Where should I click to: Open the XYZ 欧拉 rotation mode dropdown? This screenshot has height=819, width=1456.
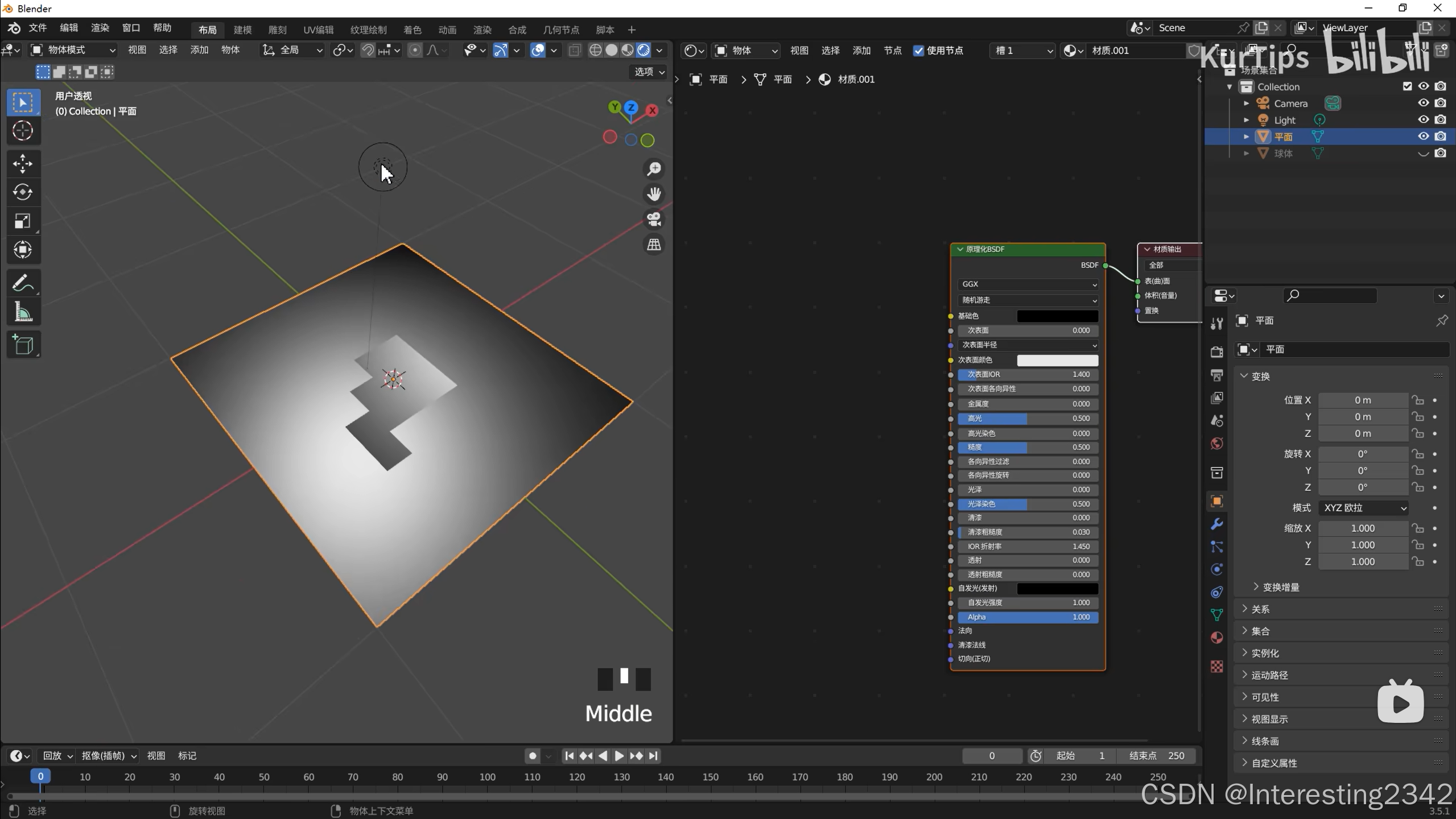[x=1364, y=508]
